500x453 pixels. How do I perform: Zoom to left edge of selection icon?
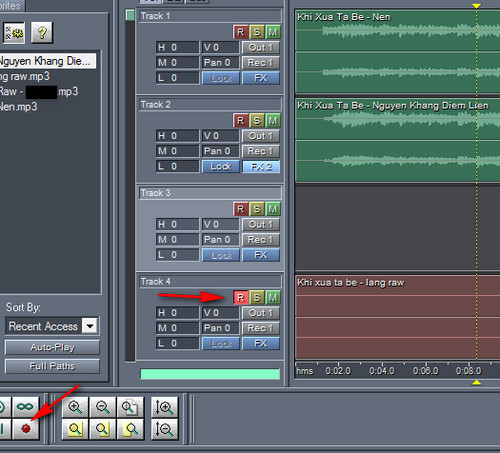coord(103,429)
